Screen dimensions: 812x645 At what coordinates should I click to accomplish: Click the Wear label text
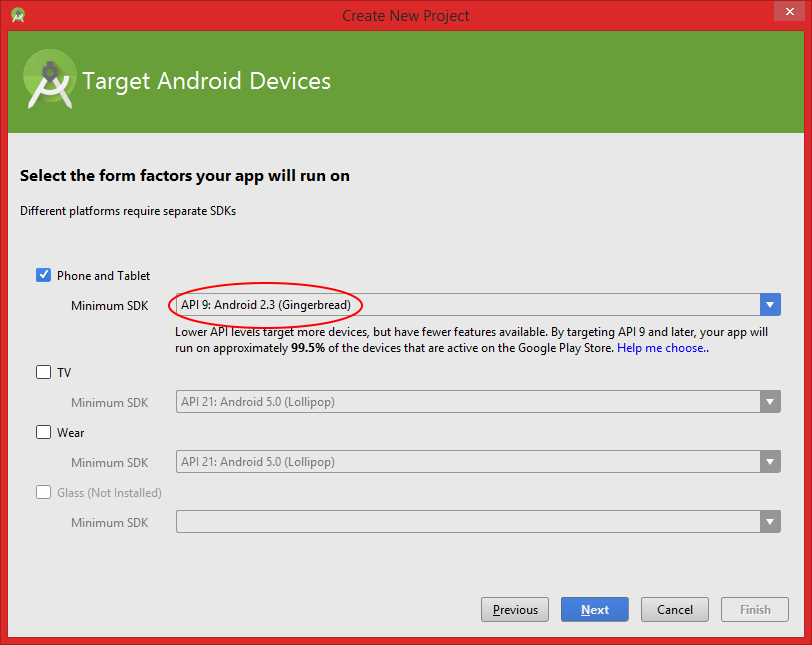[70, 433]
